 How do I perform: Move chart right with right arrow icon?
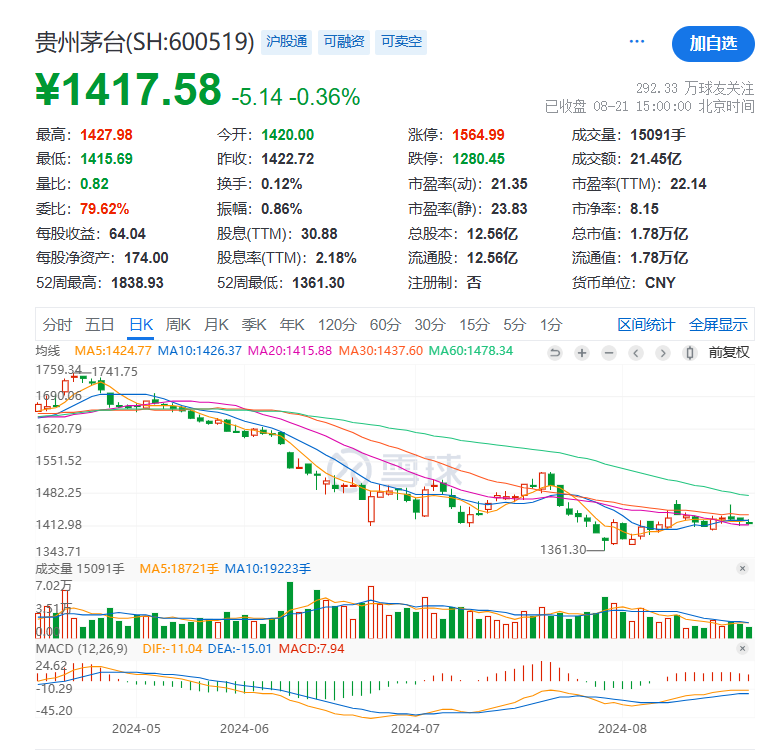coord(663,353)
